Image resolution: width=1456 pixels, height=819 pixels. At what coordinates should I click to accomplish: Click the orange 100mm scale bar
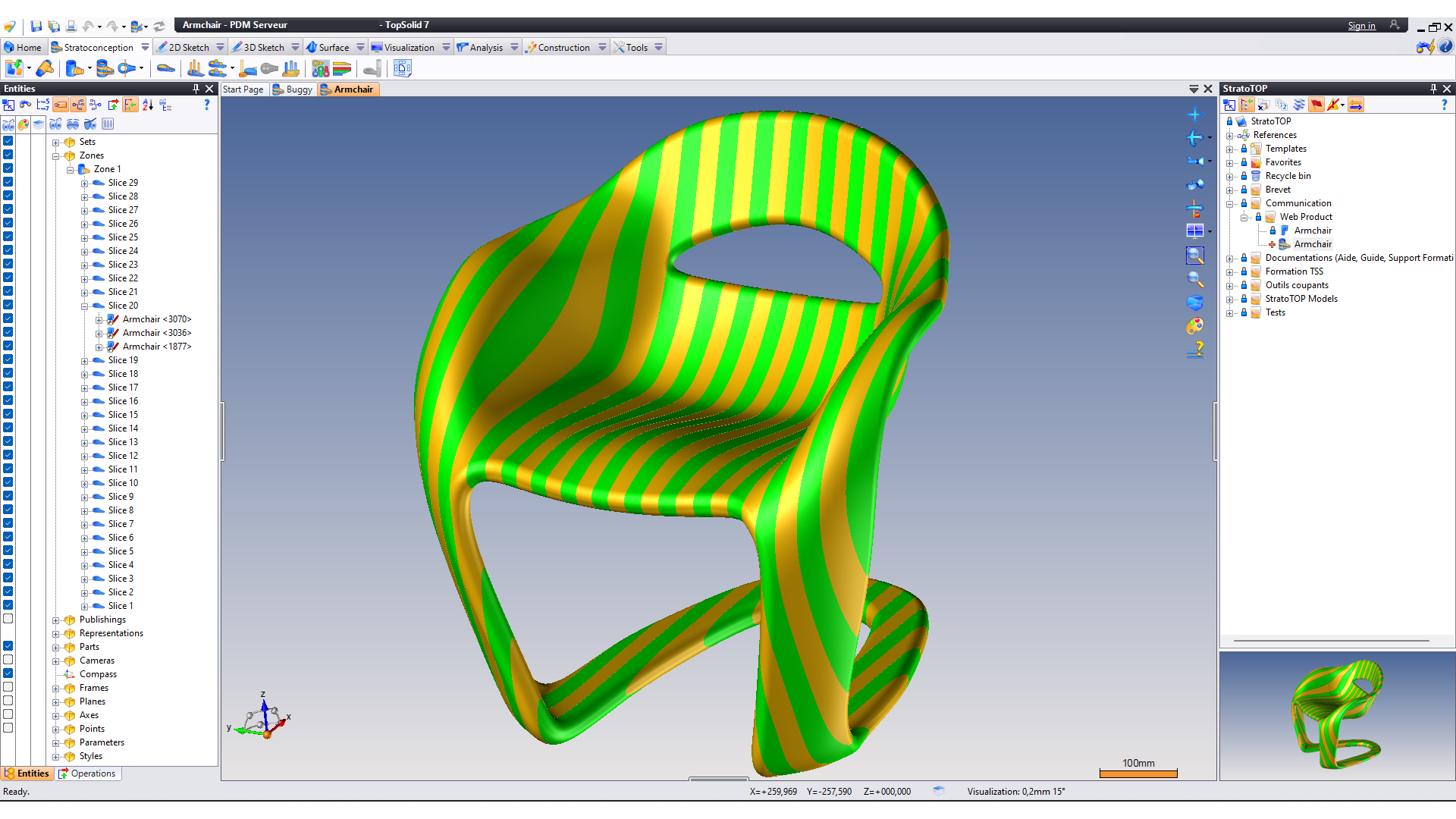(x=1138, y=773)
